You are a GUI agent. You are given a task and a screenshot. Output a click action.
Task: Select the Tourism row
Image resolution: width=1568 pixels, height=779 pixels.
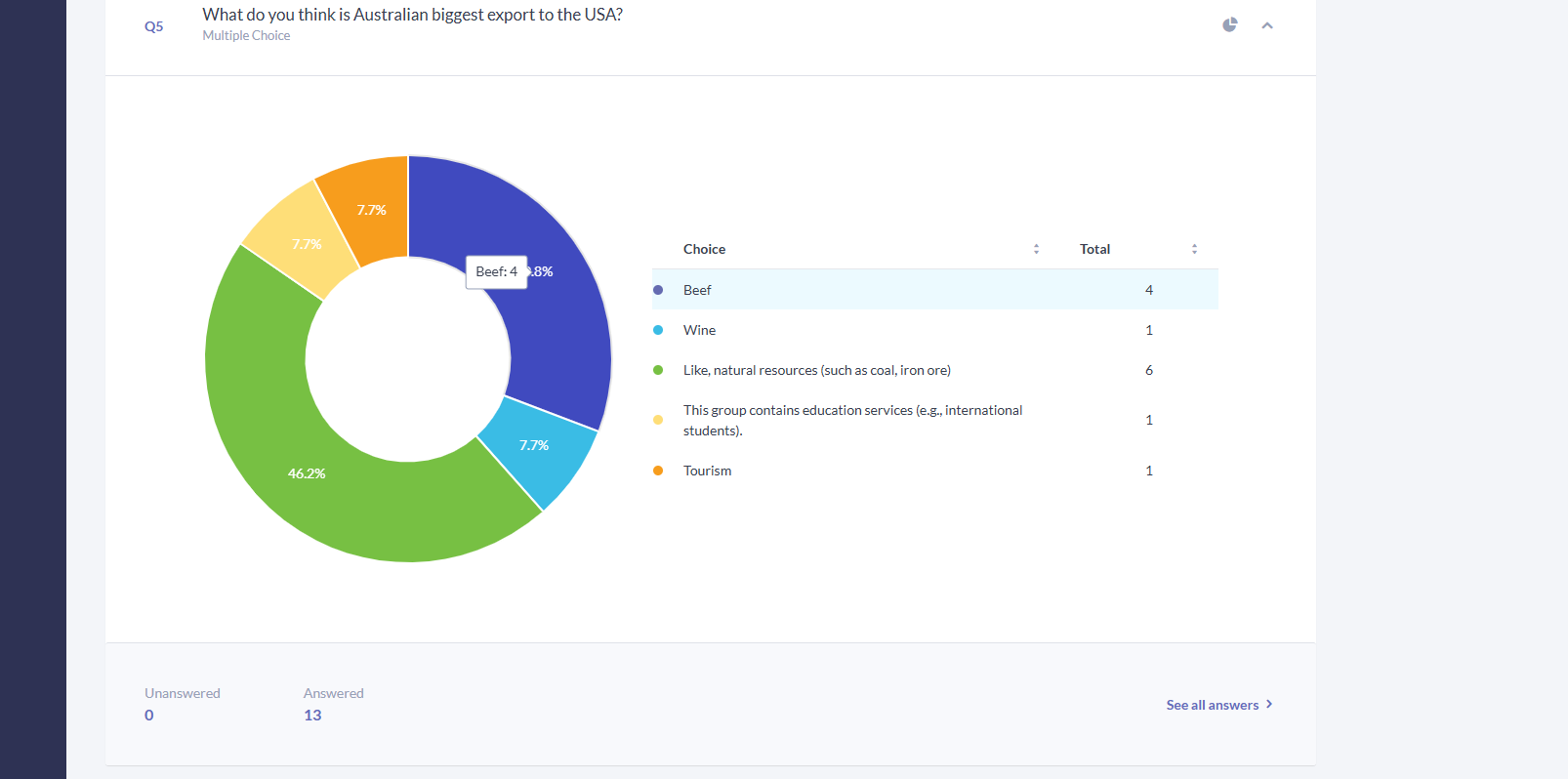point(935,471)
